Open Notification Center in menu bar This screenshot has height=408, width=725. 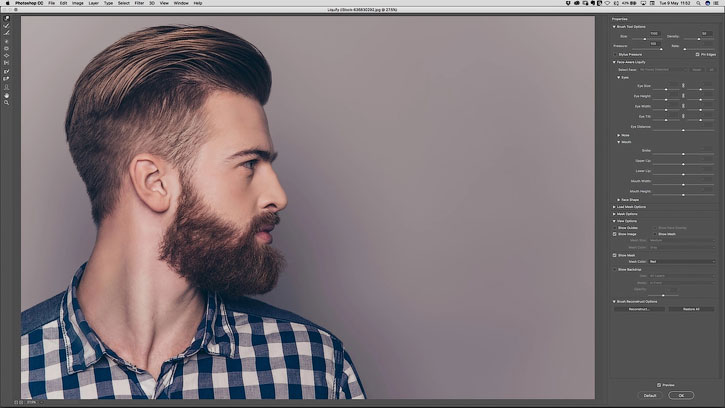click(x=716, y=3)
